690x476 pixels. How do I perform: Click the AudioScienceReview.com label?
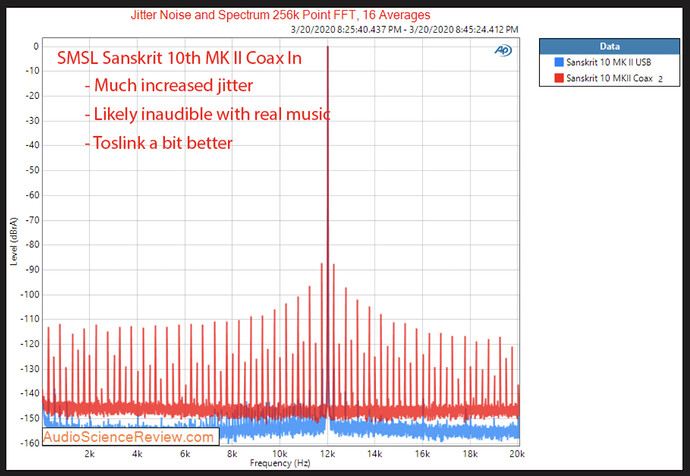coord(131,436)
